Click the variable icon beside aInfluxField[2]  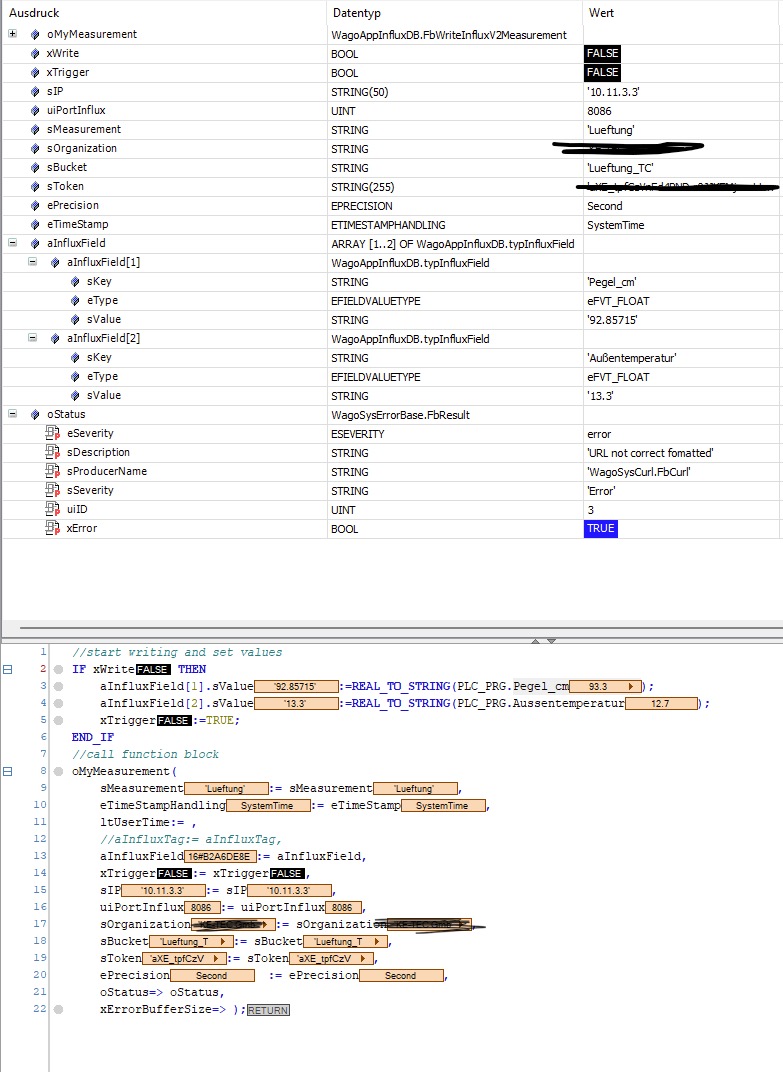click(55, 338)
